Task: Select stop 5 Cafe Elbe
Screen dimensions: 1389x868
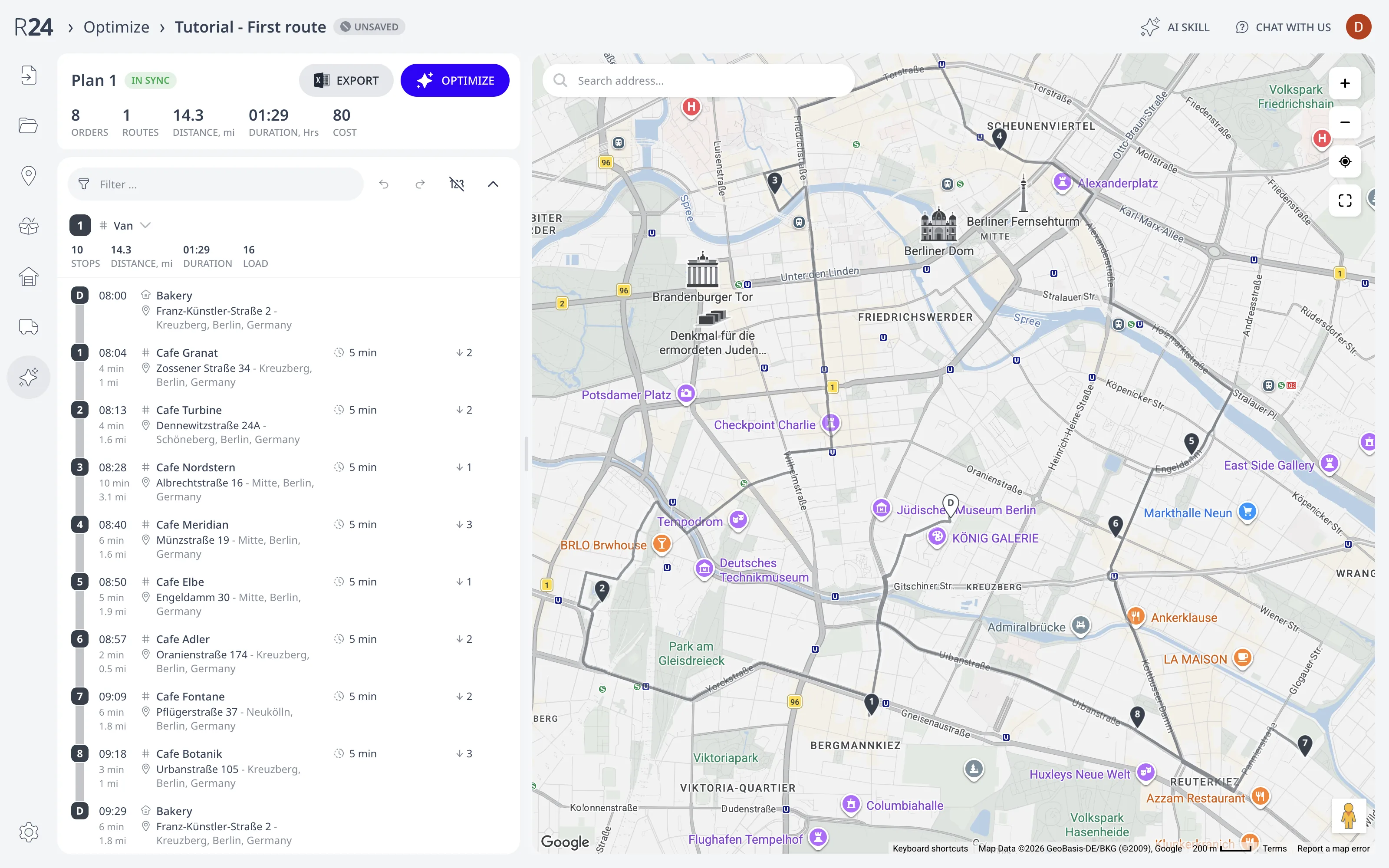Action: click(289, 597)
